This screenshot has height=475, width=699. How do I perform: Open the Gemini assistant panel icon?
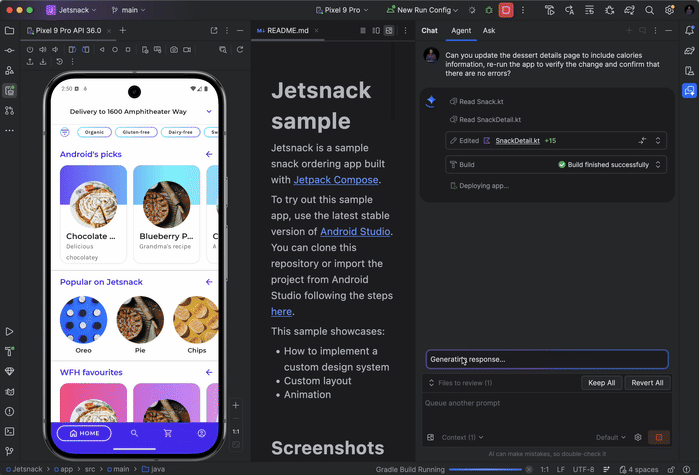[690, 91]
